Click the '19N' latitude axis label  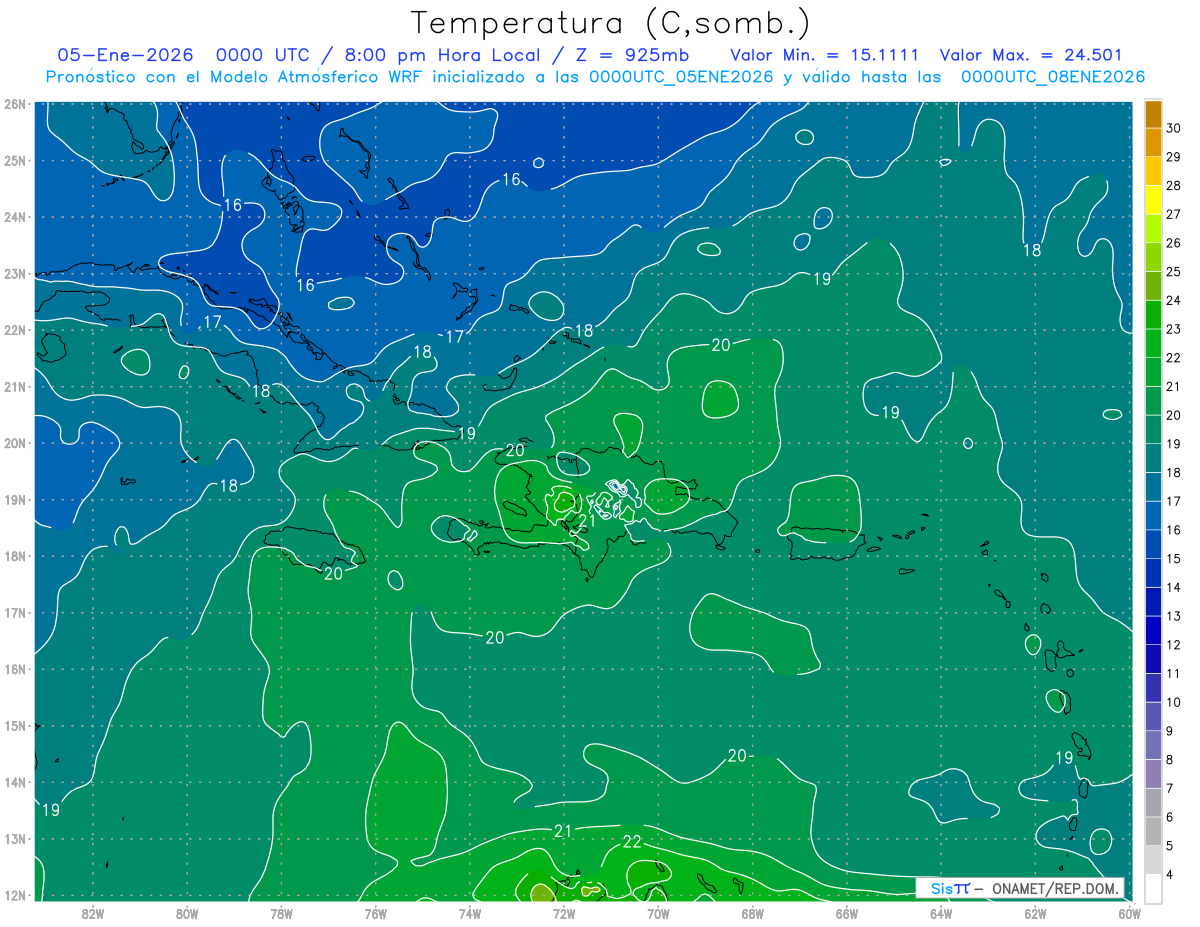pyautogui.click(x=14, y=500)
